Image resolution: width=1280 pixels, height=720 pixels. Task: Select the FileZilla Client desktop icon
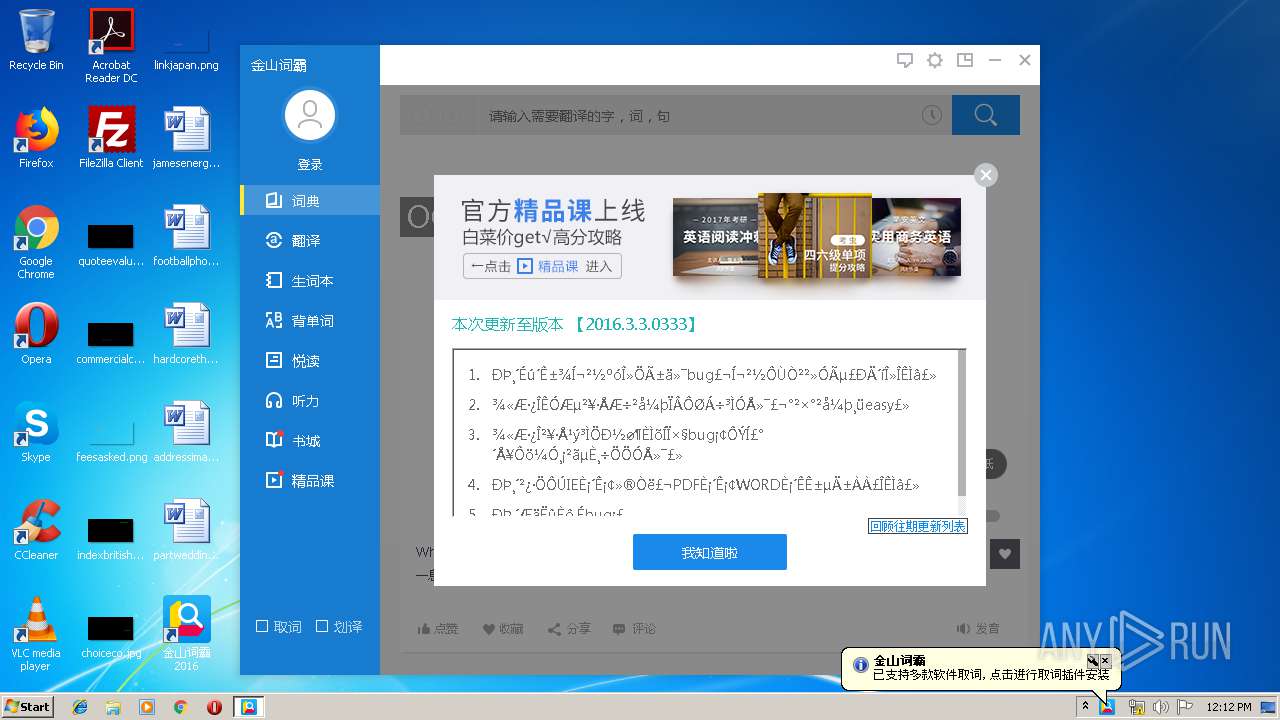(x=111, y=138)
